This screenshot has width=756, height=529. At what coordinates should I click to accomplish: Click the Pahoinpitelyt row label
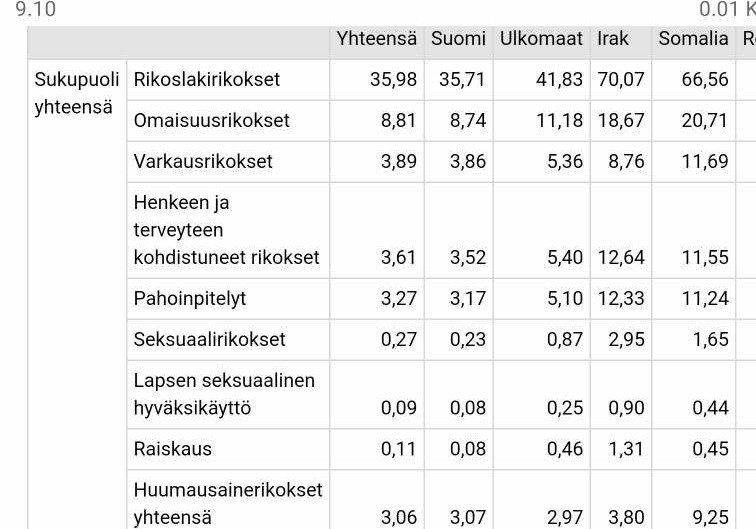click(190, 298)
